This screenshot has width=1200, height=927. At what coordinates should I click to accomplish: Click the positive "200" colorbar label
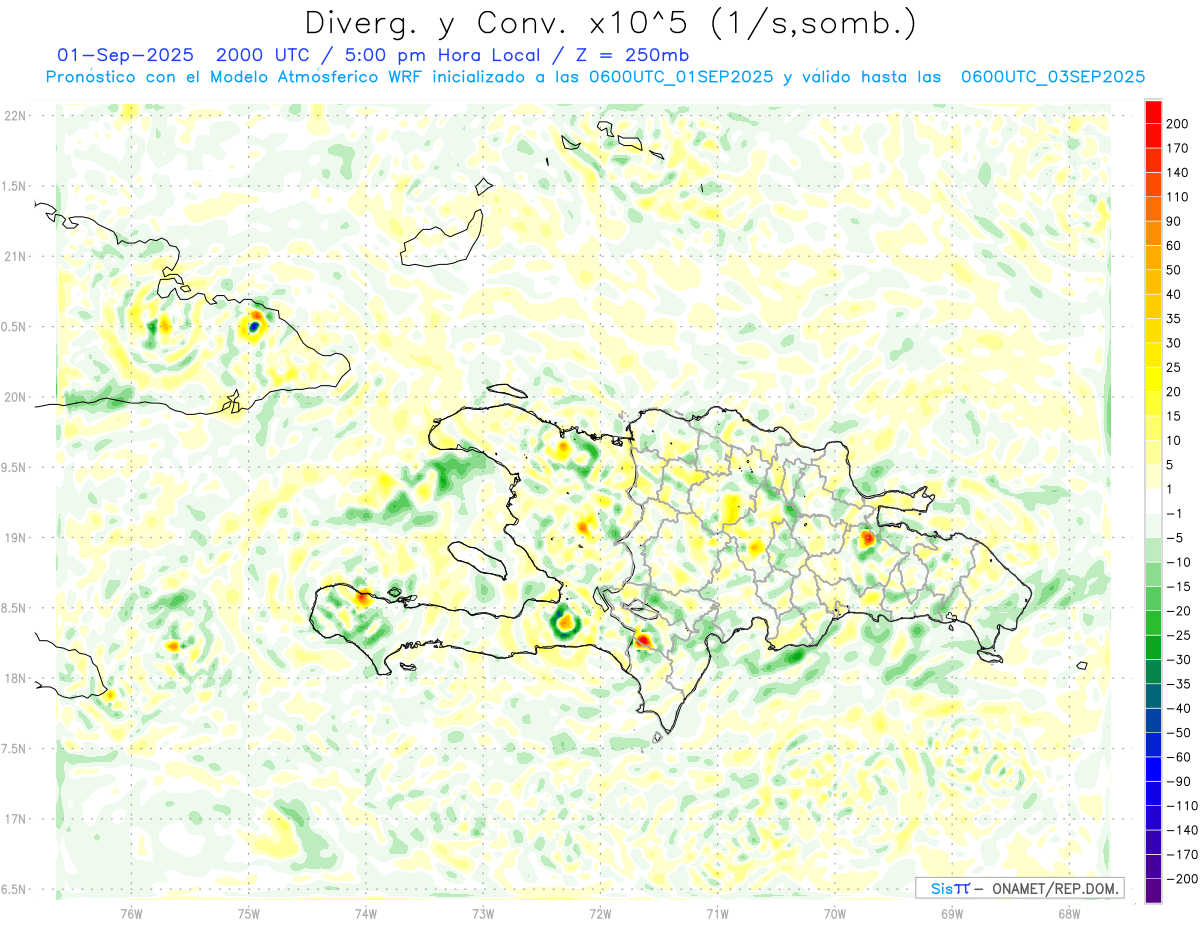(1178, 124)
